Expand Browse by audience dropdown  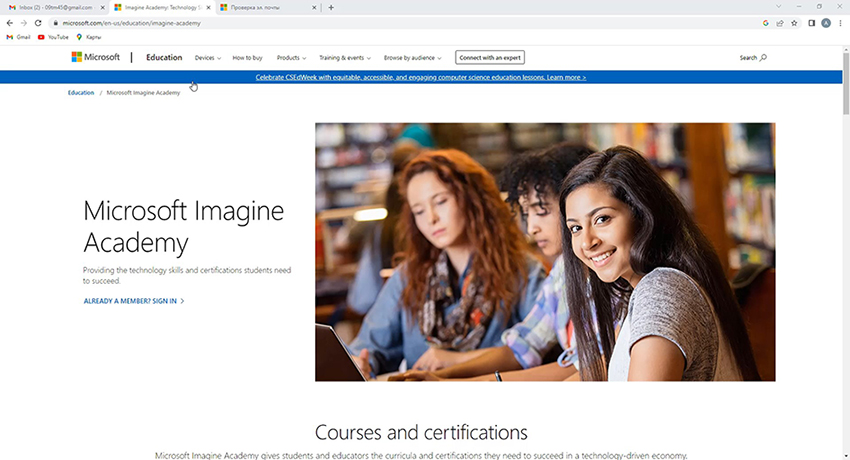click(413, 58)
